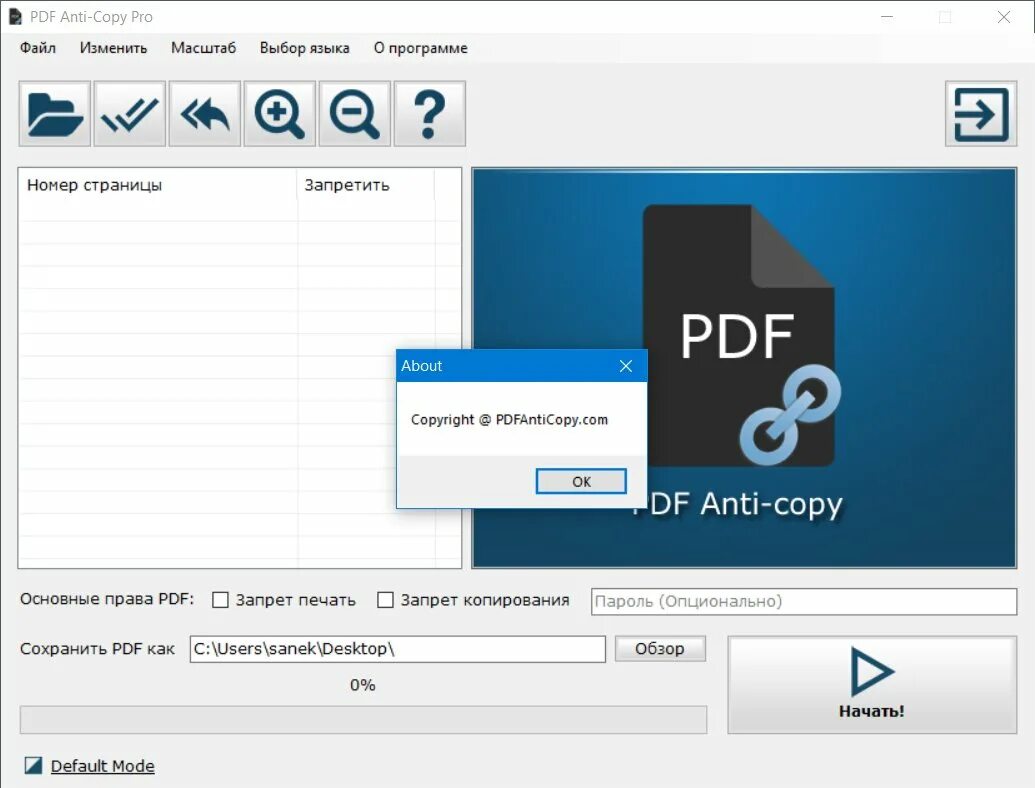Click the Обзор browse button
This screenshot has width=1035, height=788.
(x=660, y=649)
